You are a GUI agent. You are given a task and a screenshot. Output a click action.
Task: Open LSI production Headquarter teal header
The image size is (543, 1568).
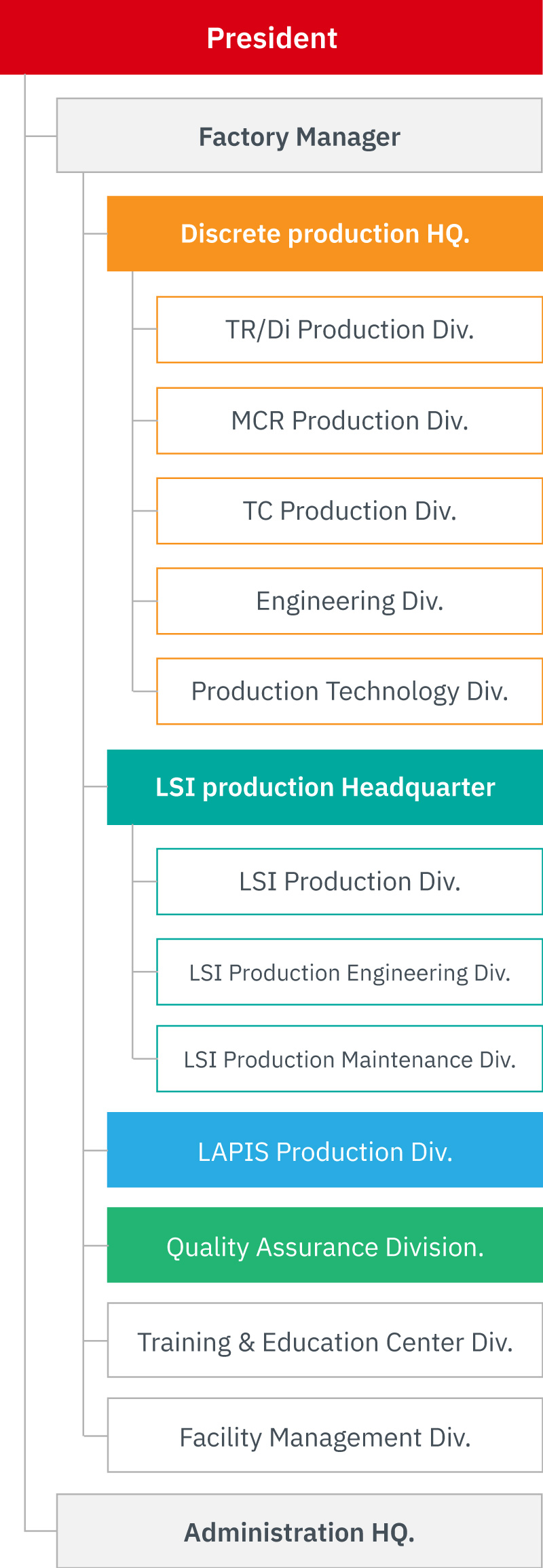[325, 787]
